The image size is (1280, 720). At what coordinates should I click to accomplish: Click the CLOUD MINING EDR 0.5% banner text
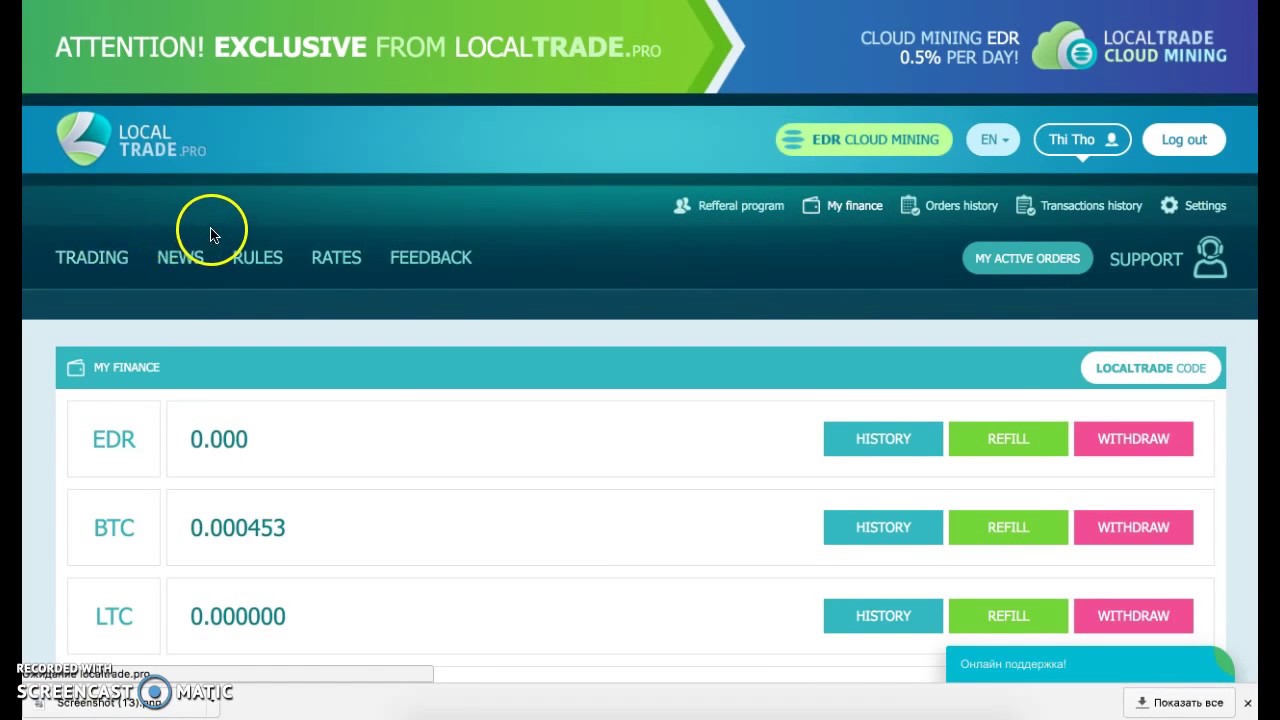coord(939,48)
